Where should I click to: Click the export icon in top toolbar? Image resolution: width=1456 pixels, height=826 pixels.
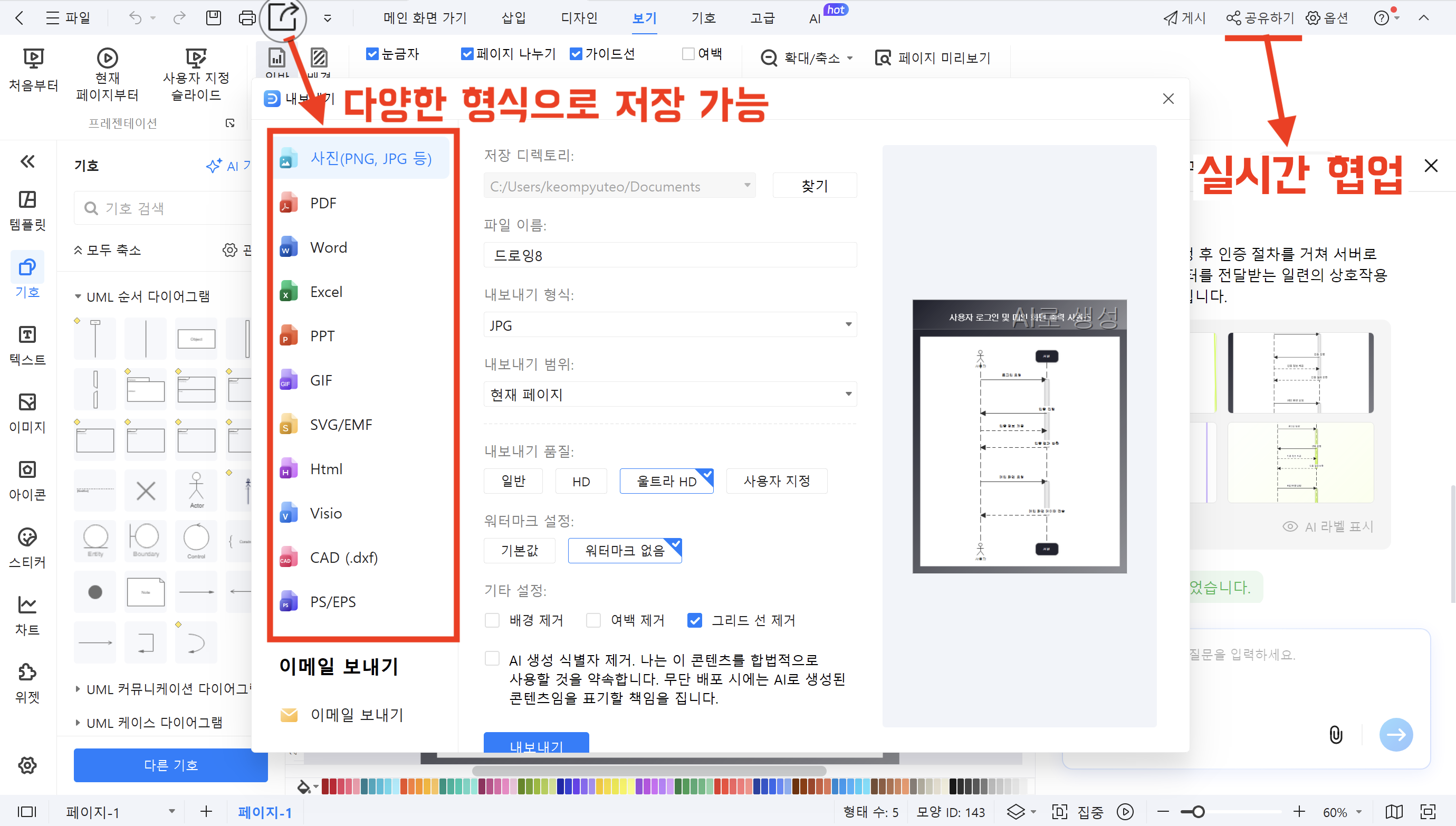pyautogui.click(x=282, y=17)
